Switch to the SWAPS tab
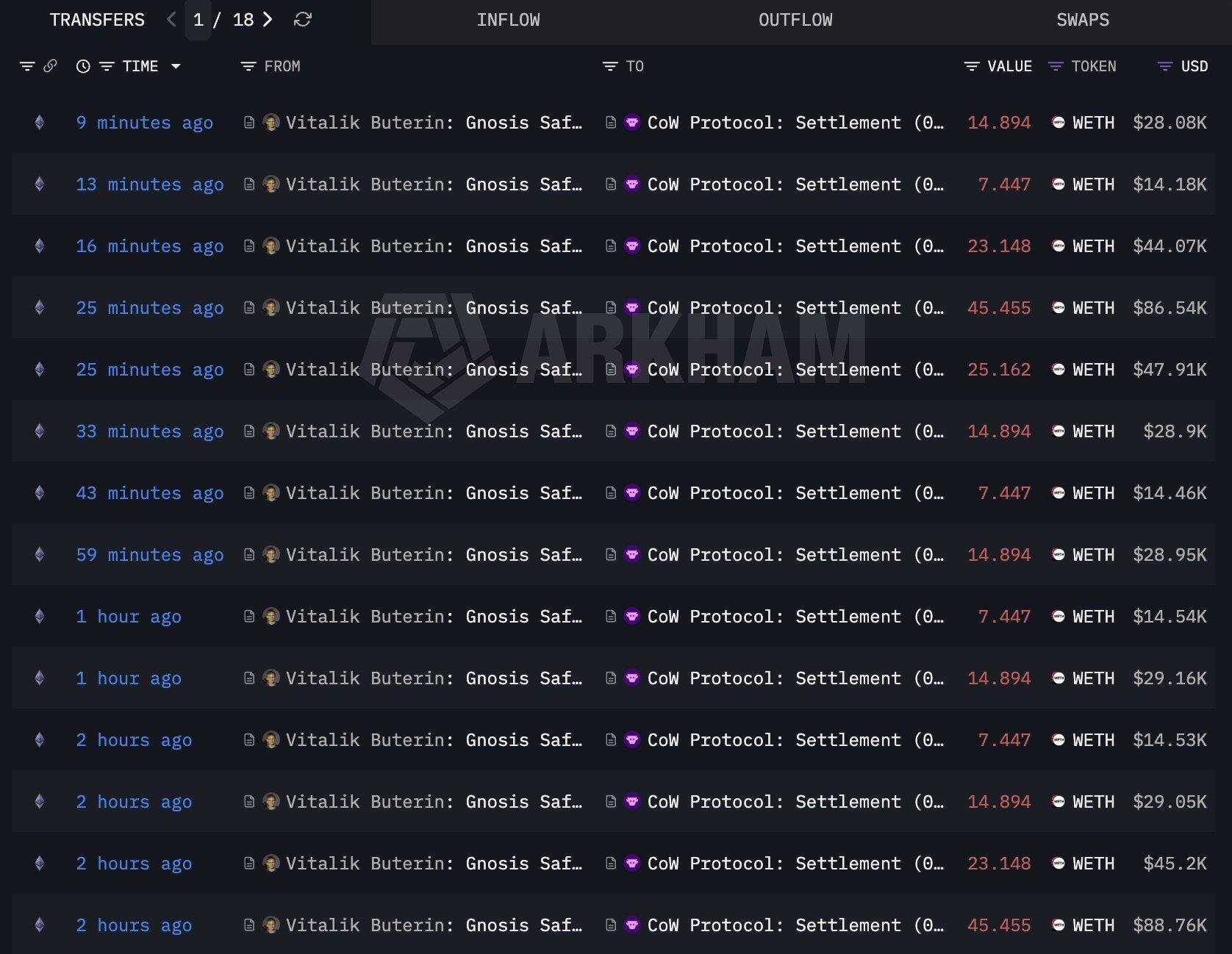This screenshot has height=954, width=1232. coord(1083,20)
